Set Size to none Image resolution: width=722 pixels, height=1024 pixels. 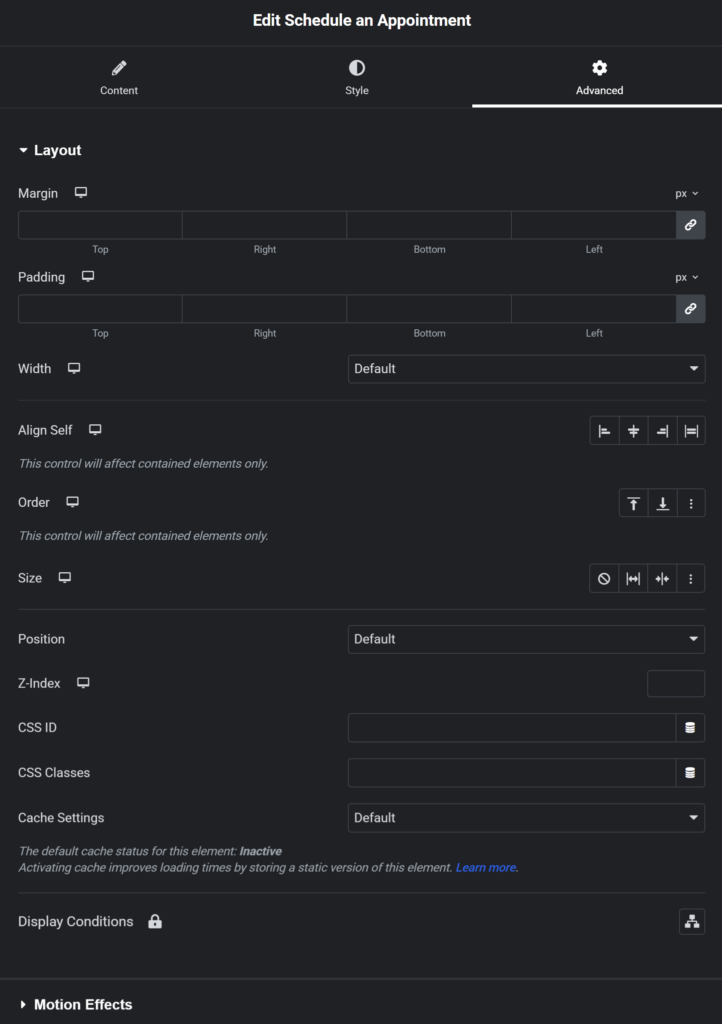(x=604, y=579)
